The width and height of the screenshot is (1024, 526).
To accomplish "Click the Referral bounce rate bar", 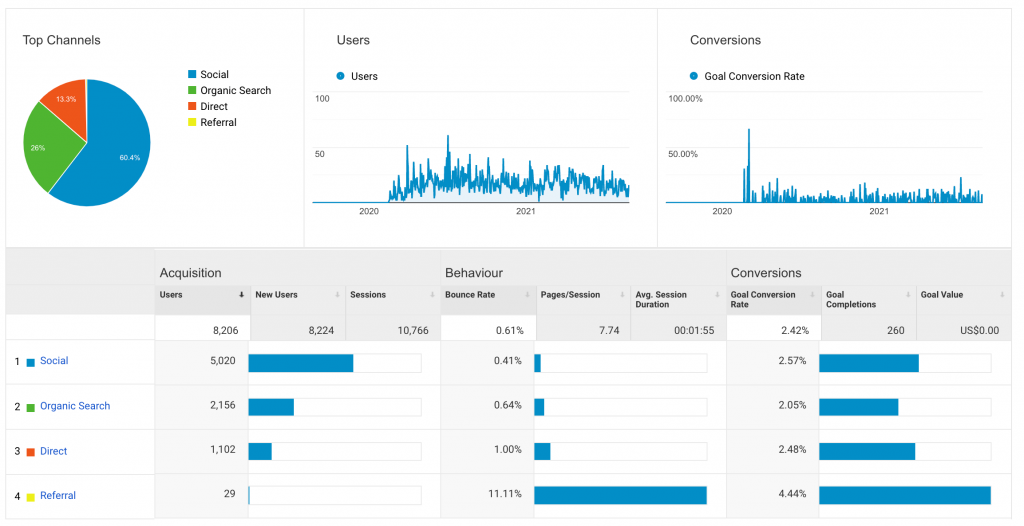I will [x=620, y=496].
